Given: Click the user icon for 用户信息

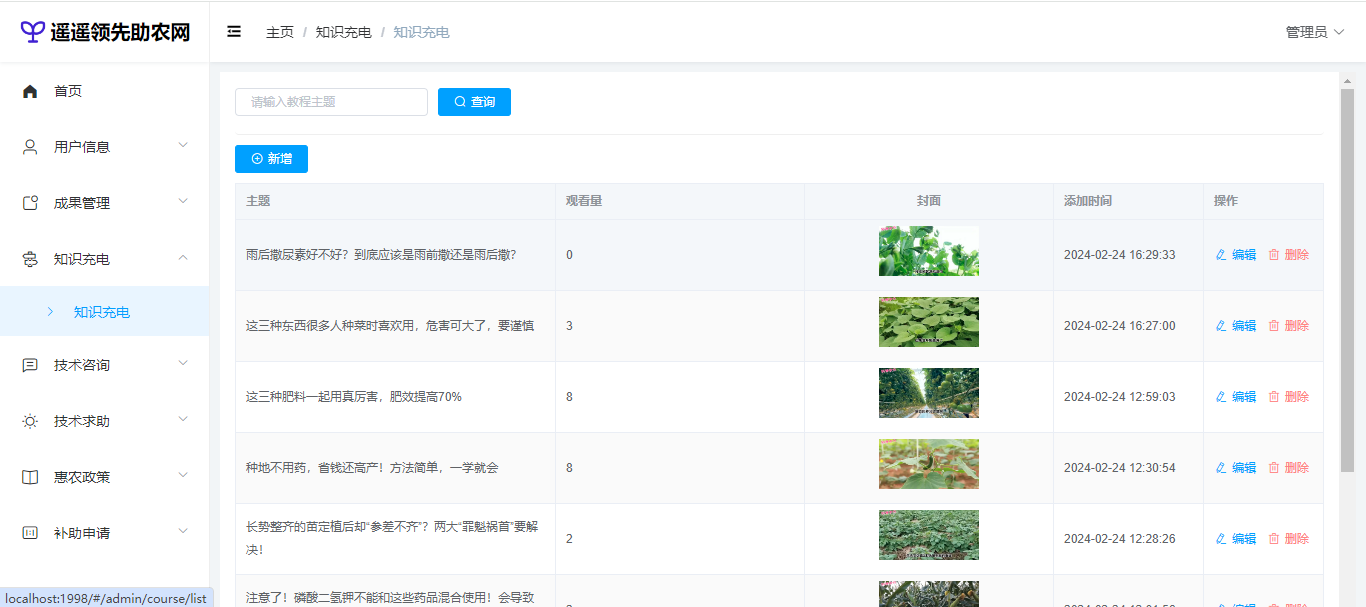Looking at the screenshot, I should click(x=30, y=147).
